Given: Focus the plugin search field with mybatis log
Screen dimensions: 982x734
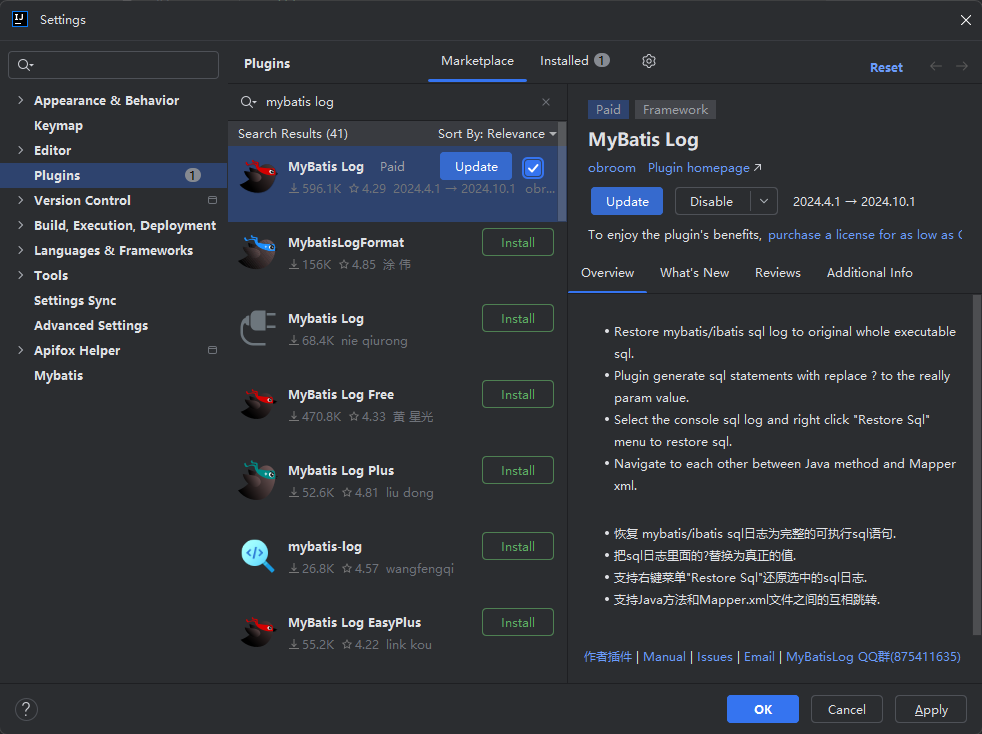Looking at the screenshot, I should (398, 102).
